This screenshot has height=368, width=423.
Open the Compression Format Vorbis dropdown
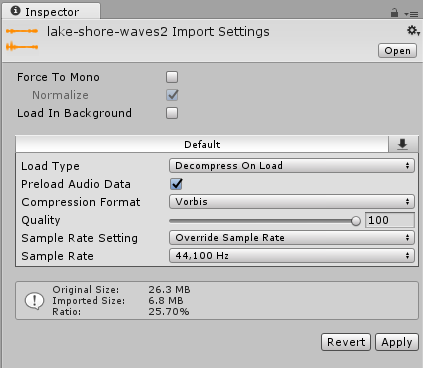click(x=292, y=202)
